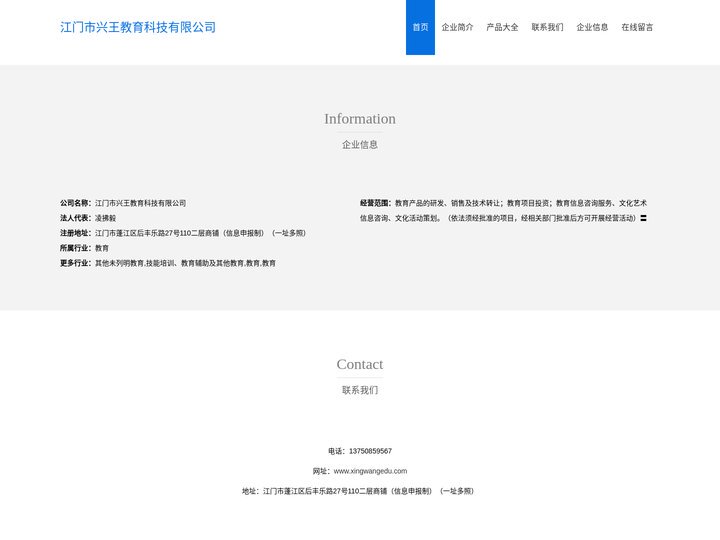This screenshot has width=720, height=540.
Task: Click the 所属行业 label
Action: [76, 248]
